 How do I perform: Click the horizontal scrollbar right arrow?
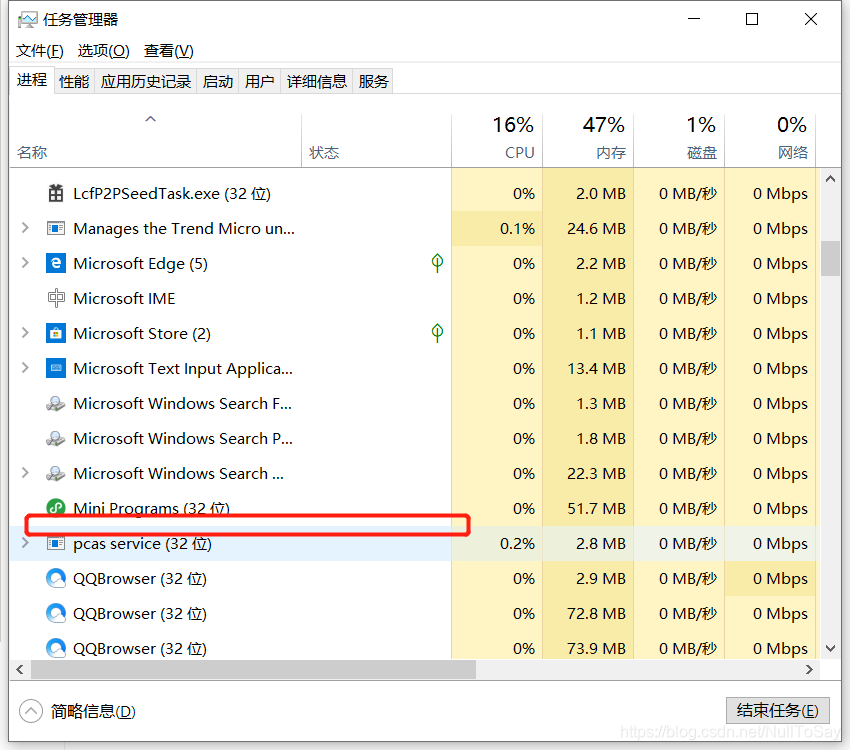(809, 669)
